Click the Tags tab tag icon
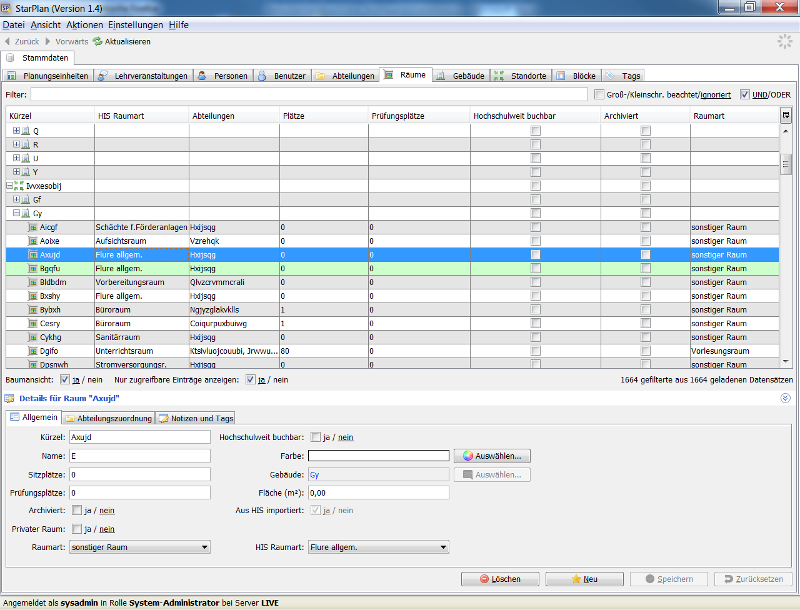This screenshot has height=610, width=800. tap(610, 76)
